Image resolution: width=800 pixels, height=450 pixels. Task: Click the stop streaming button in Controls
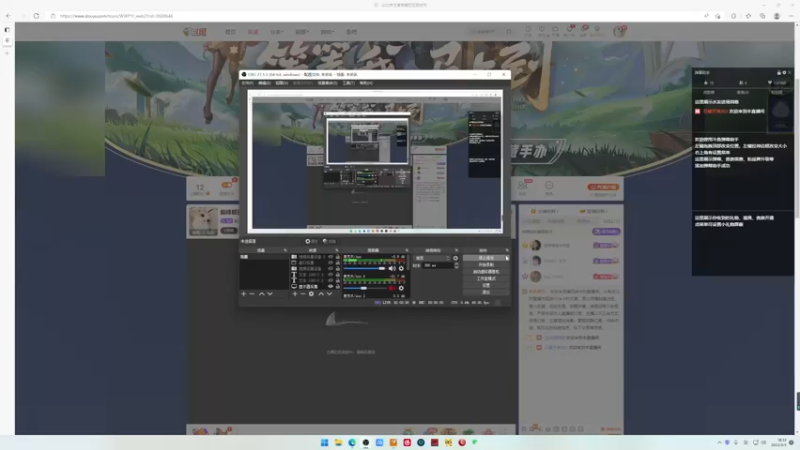click(x=486, y=258)
